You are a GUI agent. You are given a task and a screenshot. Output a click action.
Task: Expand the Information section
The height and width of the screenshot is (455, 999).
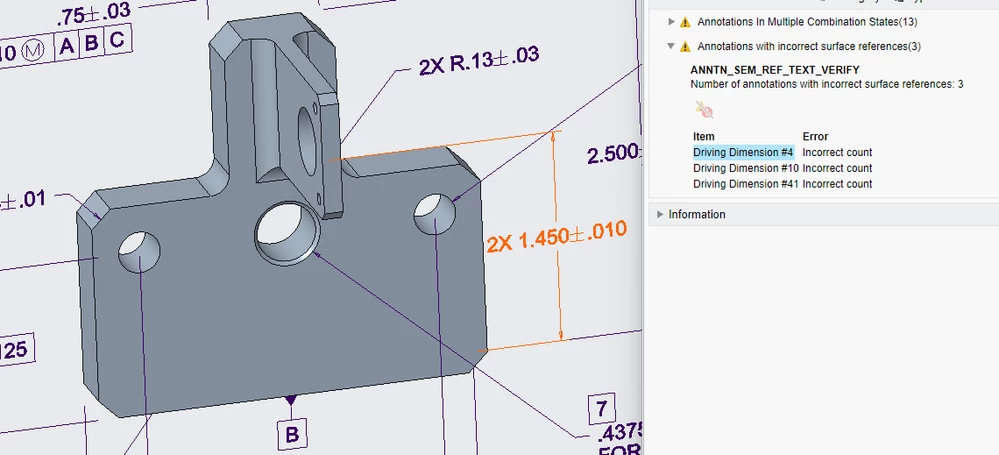(660, 214)
